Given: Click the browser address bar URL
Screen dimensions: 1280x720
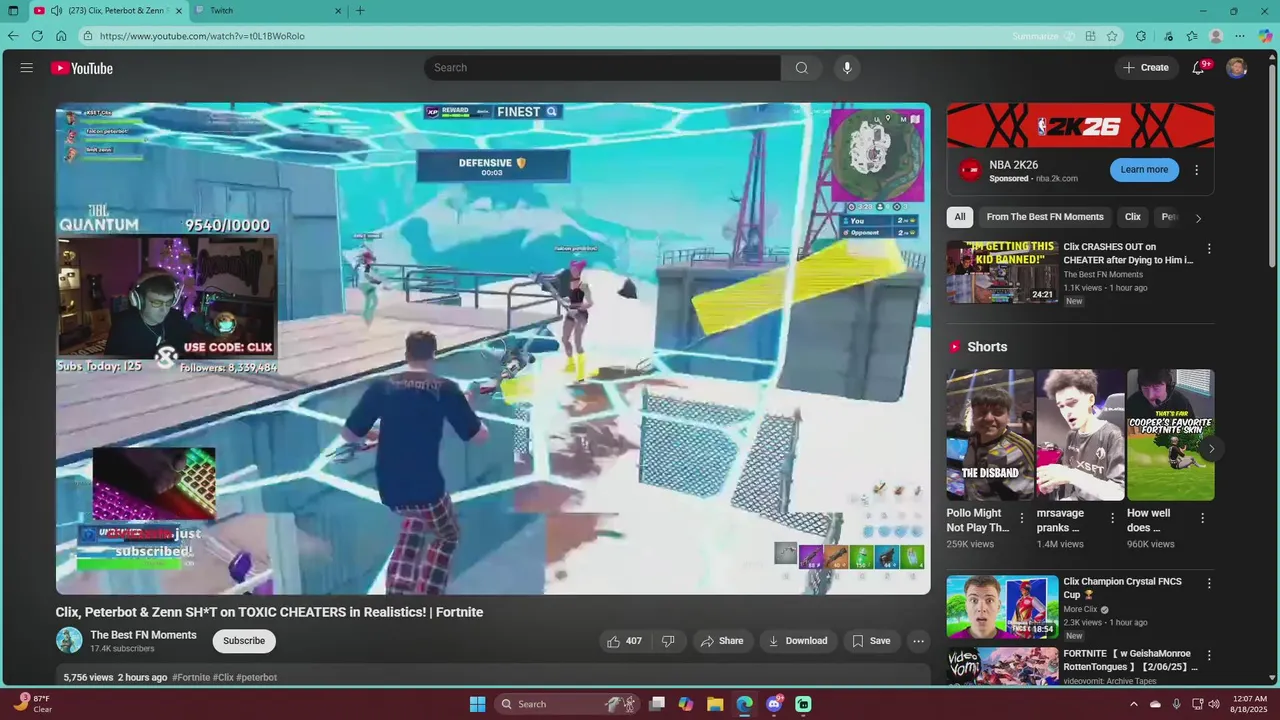Looking at the screenshot, I should point(202,36).
